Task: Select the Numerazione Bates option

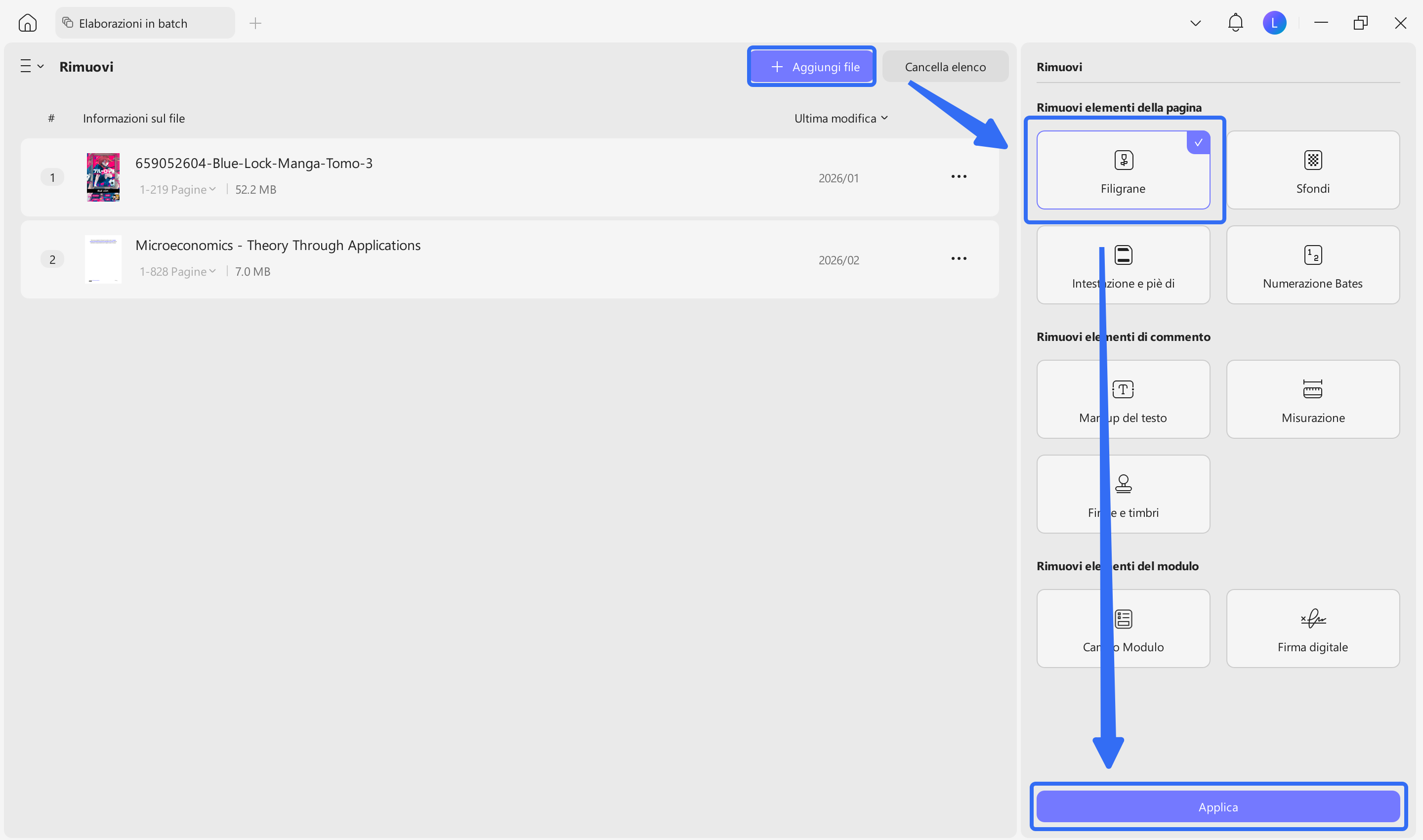Action: (1313, 265)
